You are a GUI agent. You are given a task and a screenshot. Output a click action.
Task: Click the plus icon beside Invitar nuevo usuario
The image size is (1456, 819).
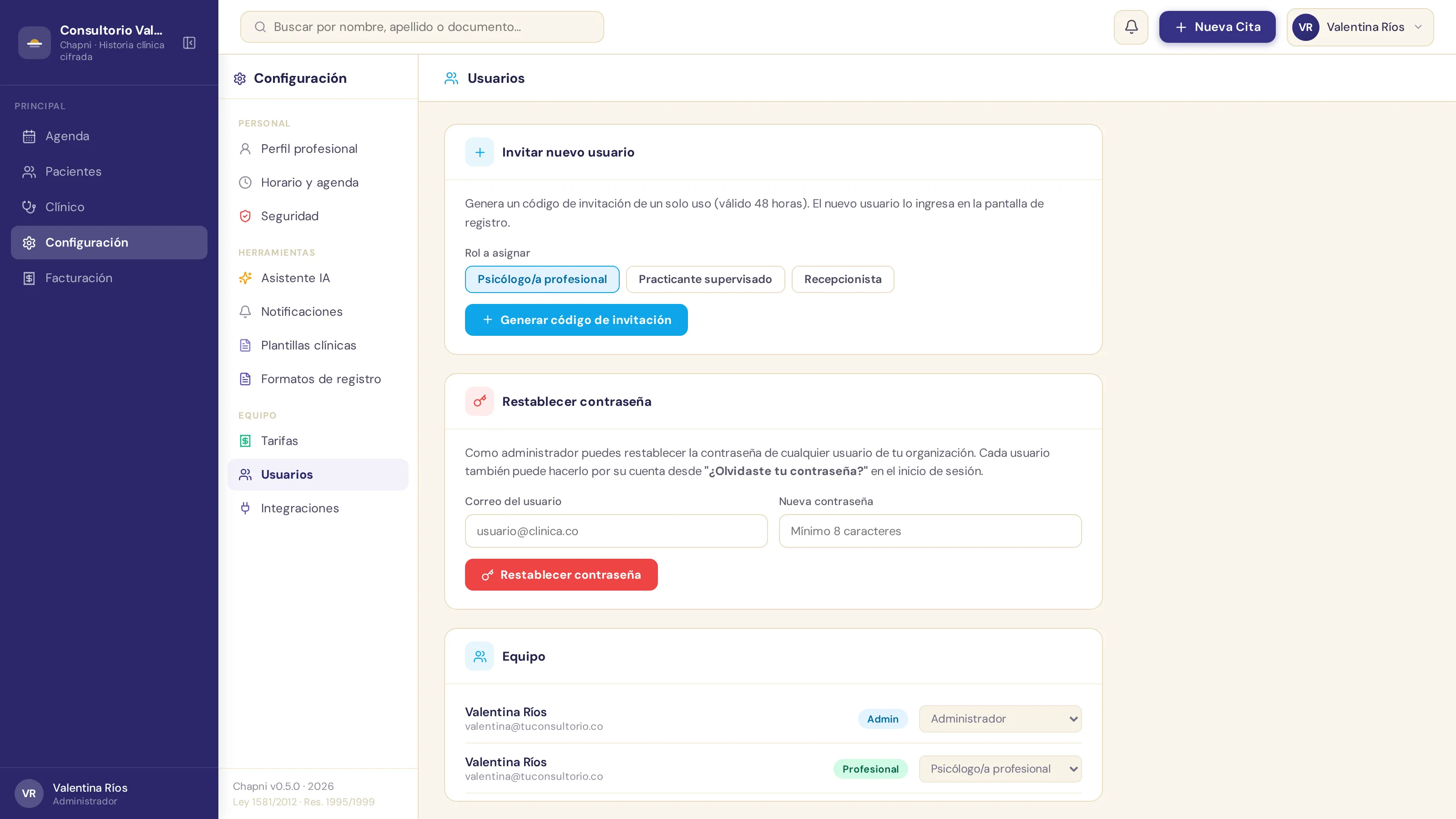(479, 152)
